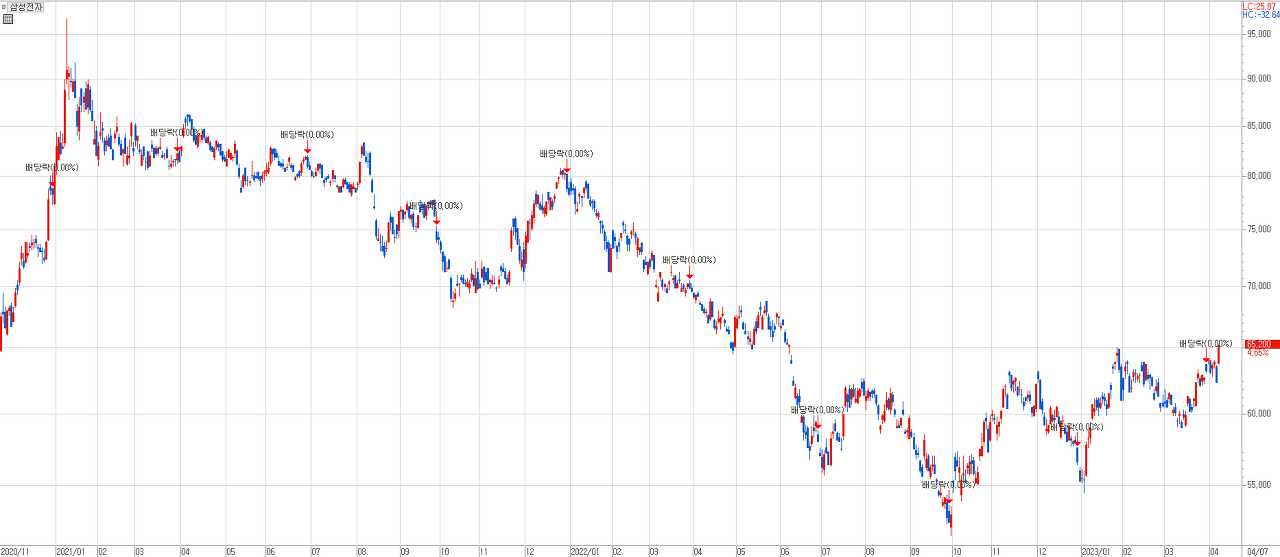Click the LC:25.87 indicator text
This screenshot has width=1280, height=557.
tap(1260, 6)
